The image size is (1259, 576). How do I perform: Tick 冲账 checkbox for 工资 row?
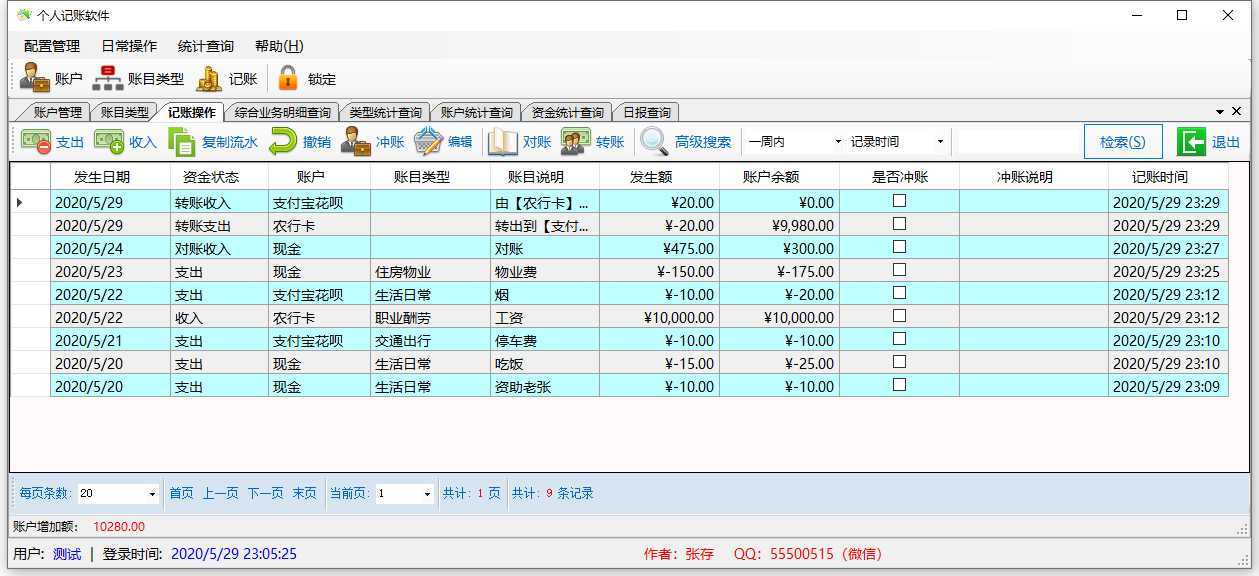[899, 316]
